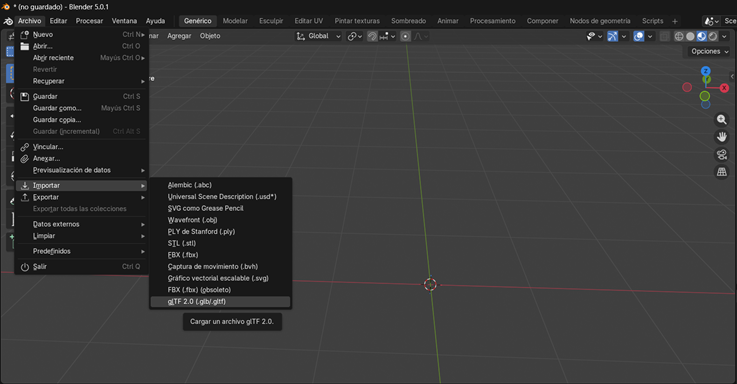Switch to the Pintar texturas workspace tab
The width and height of the screenshot is (737, 384).
coord(357,21)
